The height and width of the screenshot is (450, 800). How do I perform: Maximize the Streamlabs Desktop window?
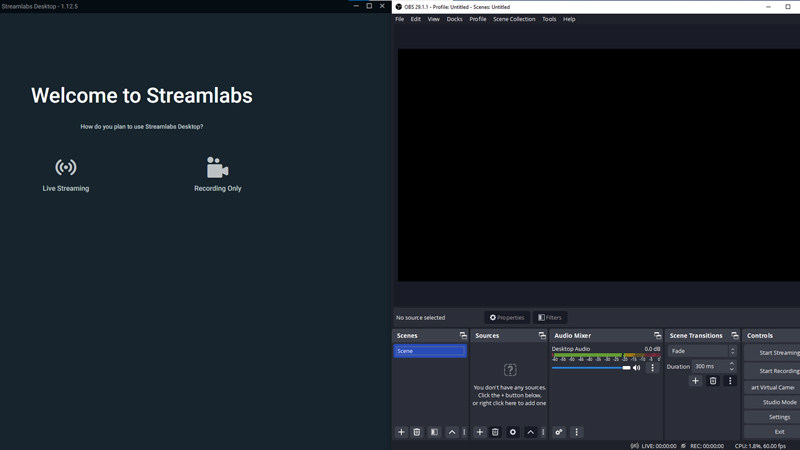pyautogui.click(x=369, y=6)
